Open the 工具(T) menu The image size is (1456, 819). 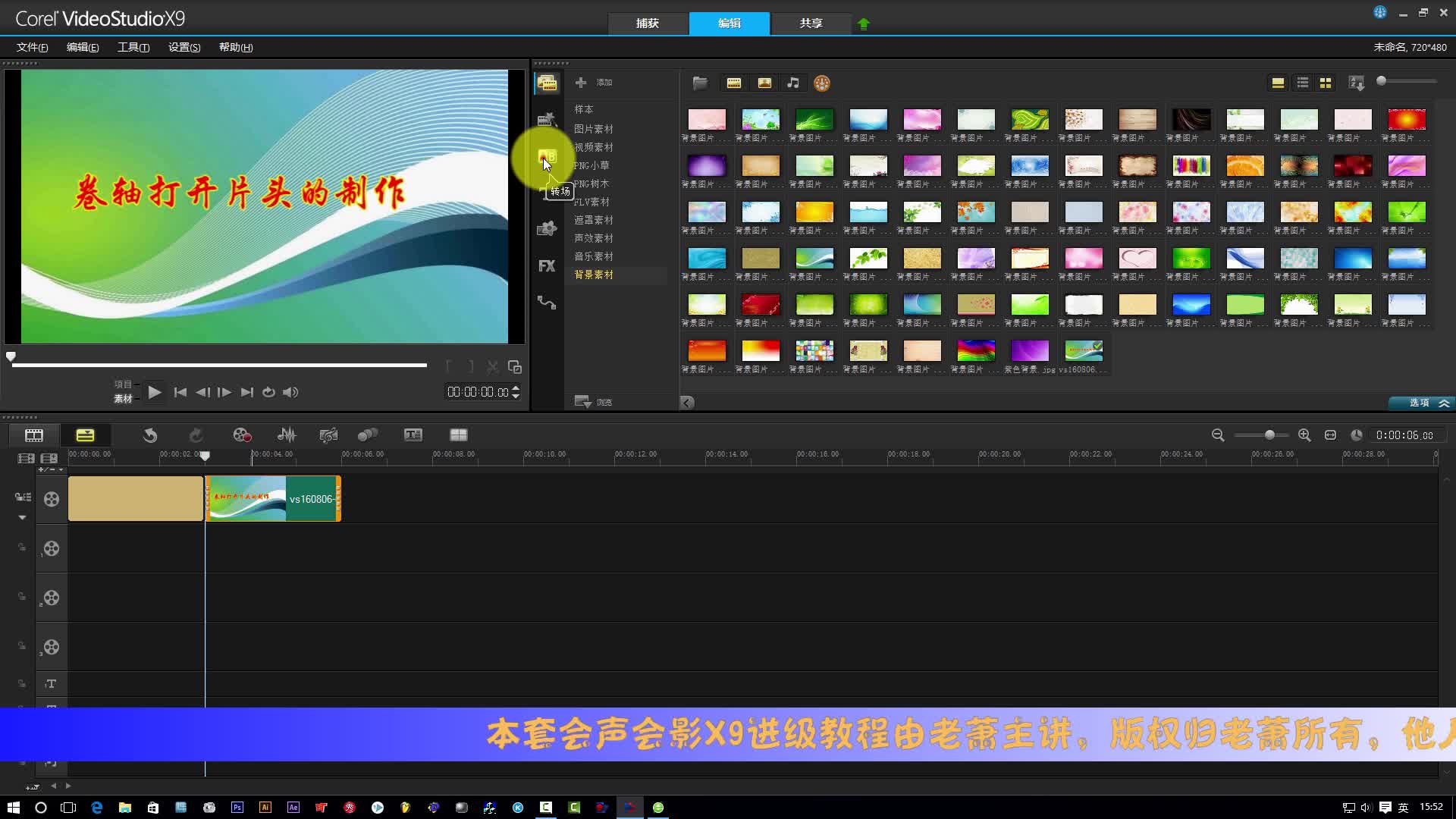click(133, 47)
